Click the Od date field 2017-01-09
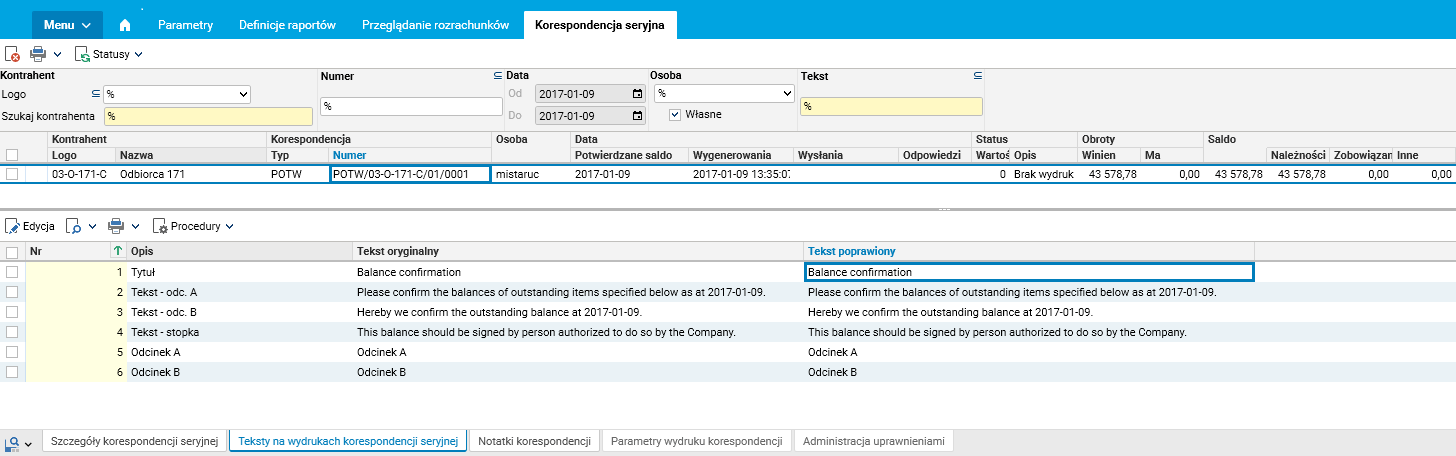 coord(590,94)
